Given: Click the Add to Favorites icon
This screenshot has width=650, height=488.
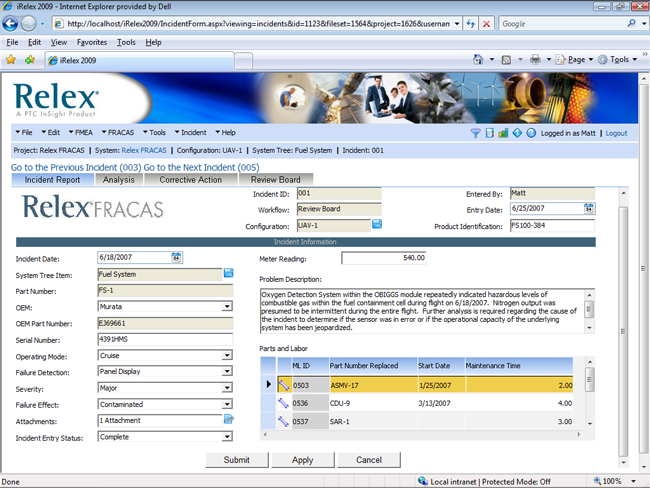Looking at the screenshot, I should [x=30, y=60].
